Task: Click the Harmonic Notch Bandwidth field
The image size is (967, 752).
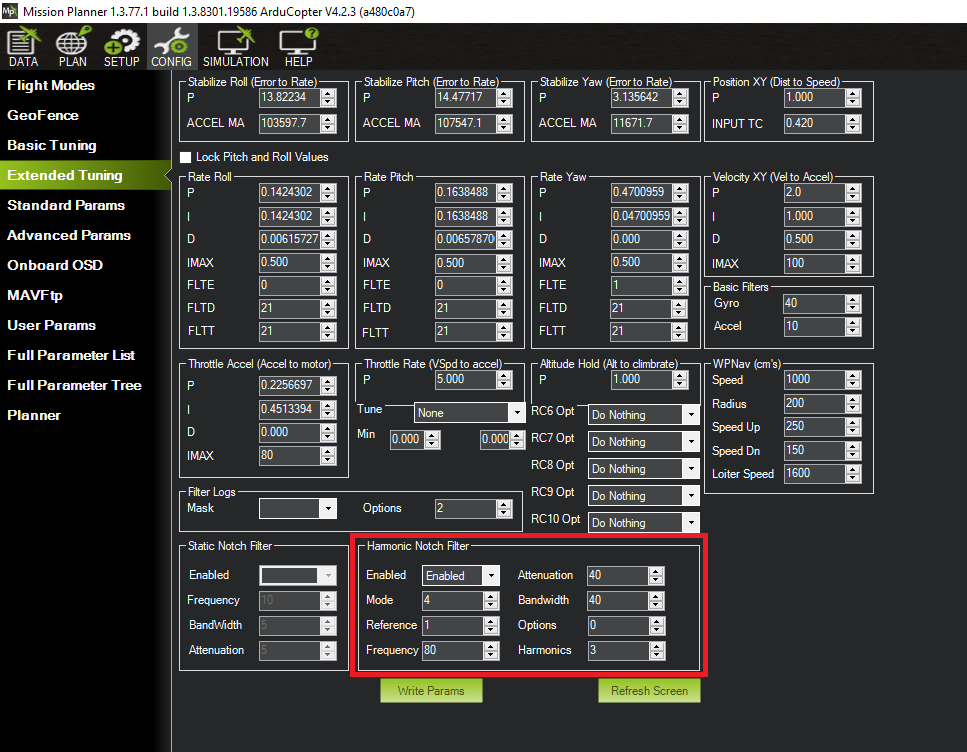Action: (617, 600)
